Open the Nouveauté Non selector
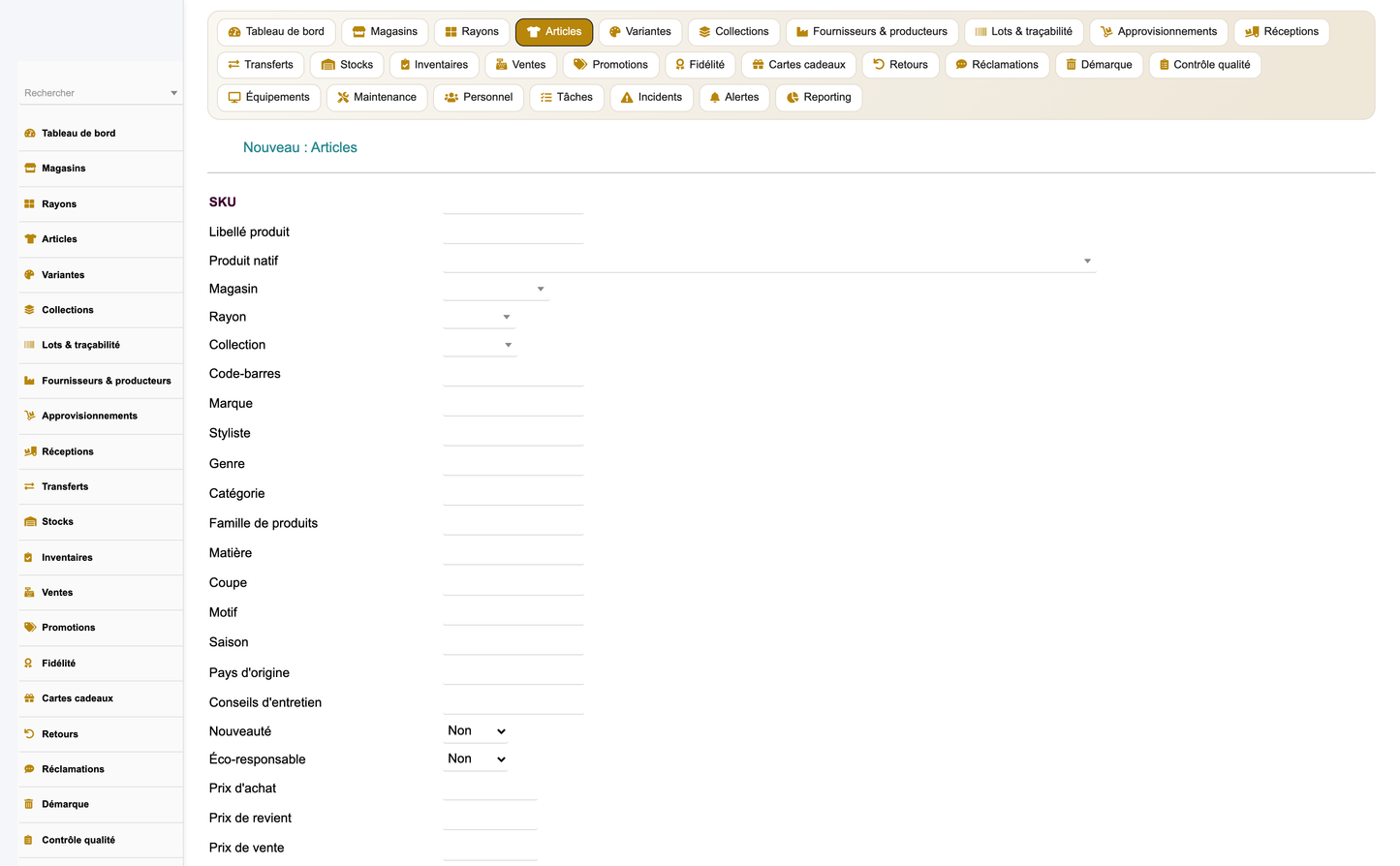Image resolution: width=1400 pixels, height=866 pixels. point(476,731)
